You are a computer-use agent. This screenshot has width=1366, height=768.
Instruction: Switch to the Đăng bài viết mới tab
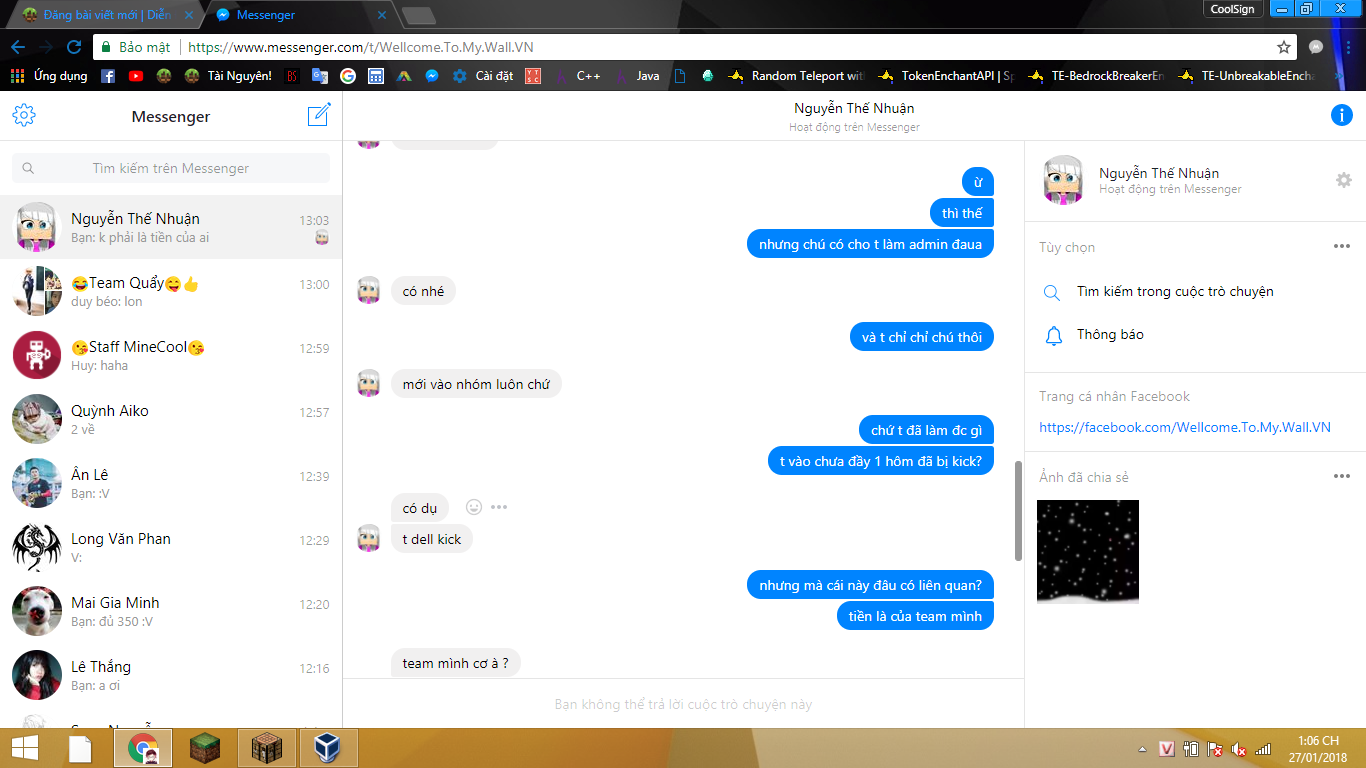coord(107,15)
